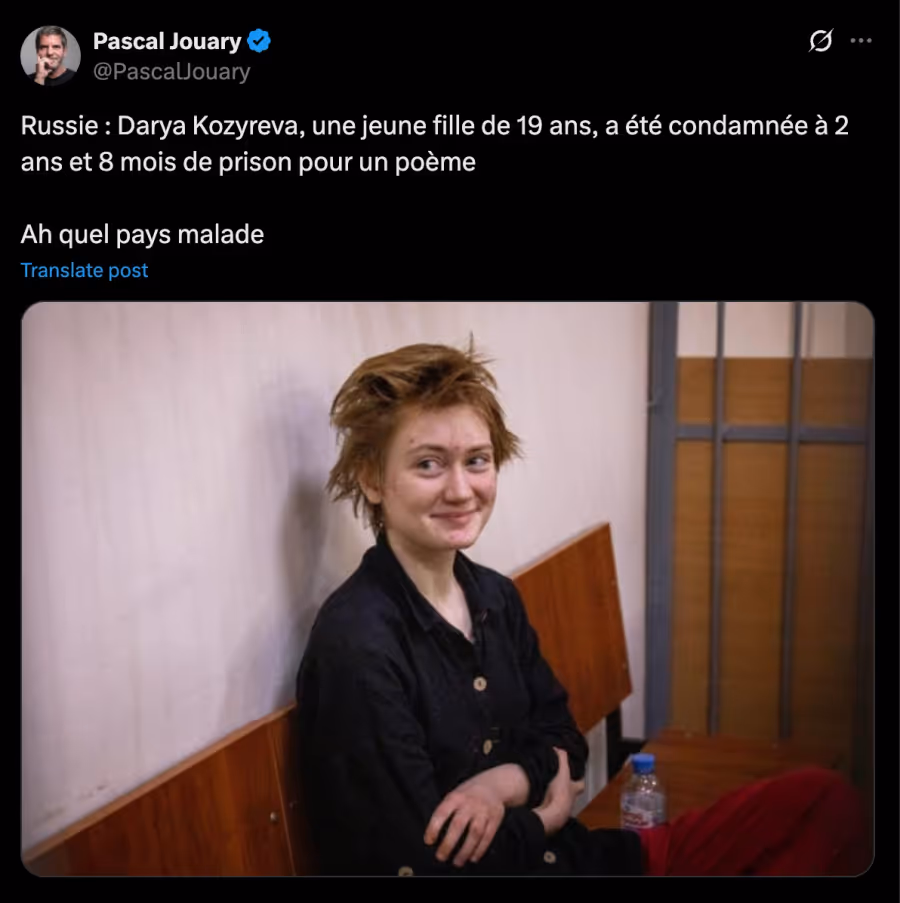Open the three-dot more options menu
The image size is (900, 903).
(x=861, y=41)
